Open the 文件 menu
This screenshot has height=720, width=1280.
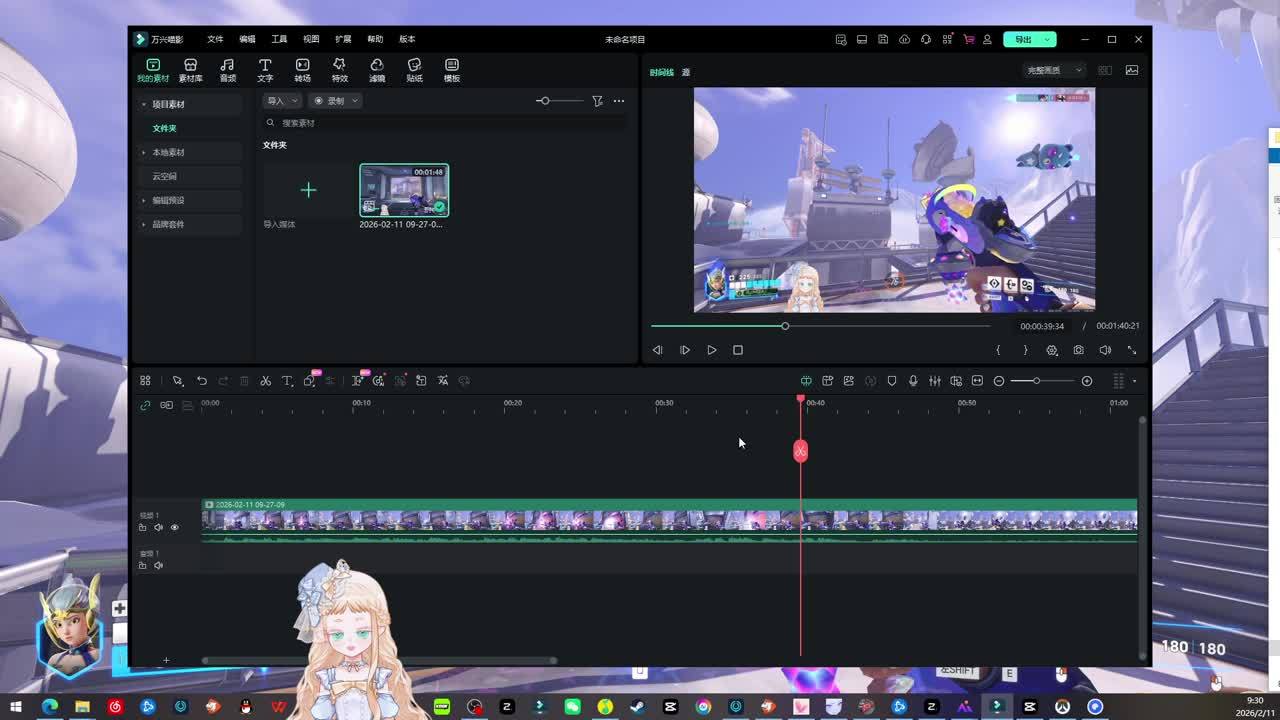pyautogui.click(x=215, y=39)
